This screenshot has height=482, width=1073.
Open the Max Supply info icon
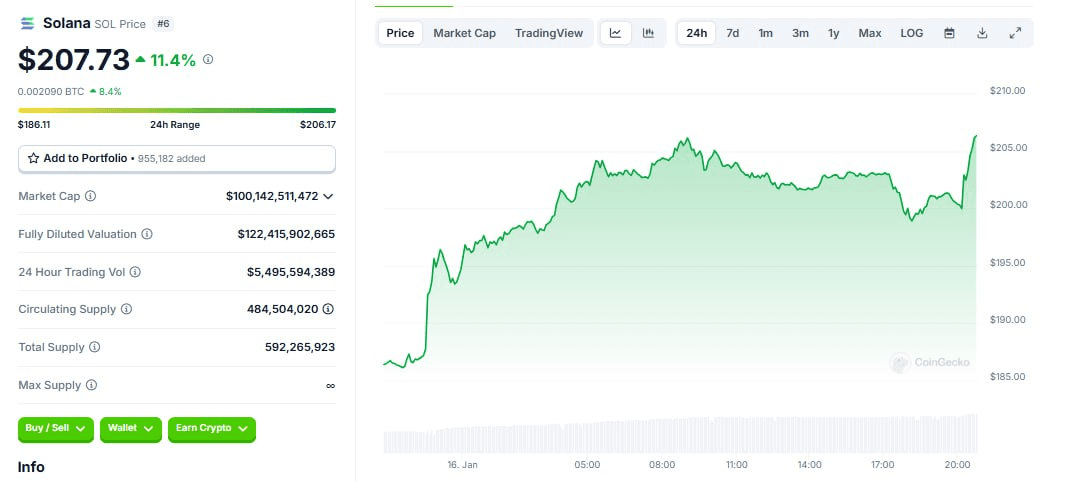pyautogui.click(x=91, y=385)
